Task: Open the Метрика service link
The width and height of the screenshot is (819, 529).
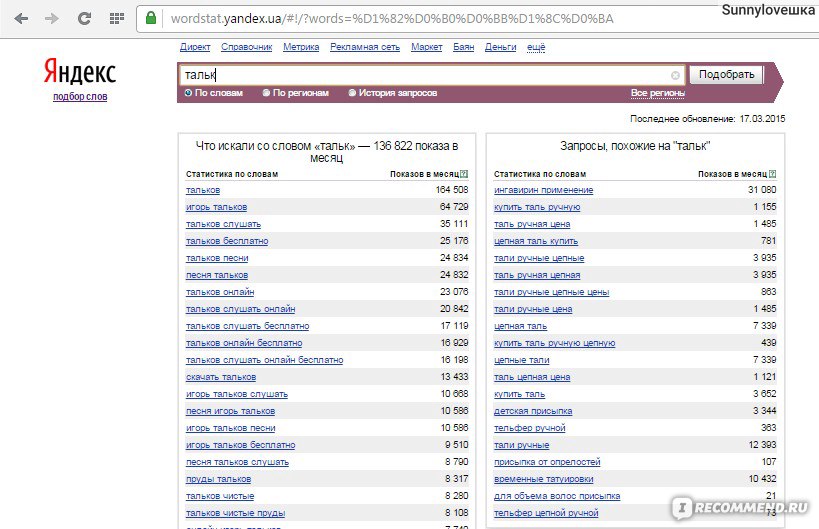Action: (x=301, y=47)
